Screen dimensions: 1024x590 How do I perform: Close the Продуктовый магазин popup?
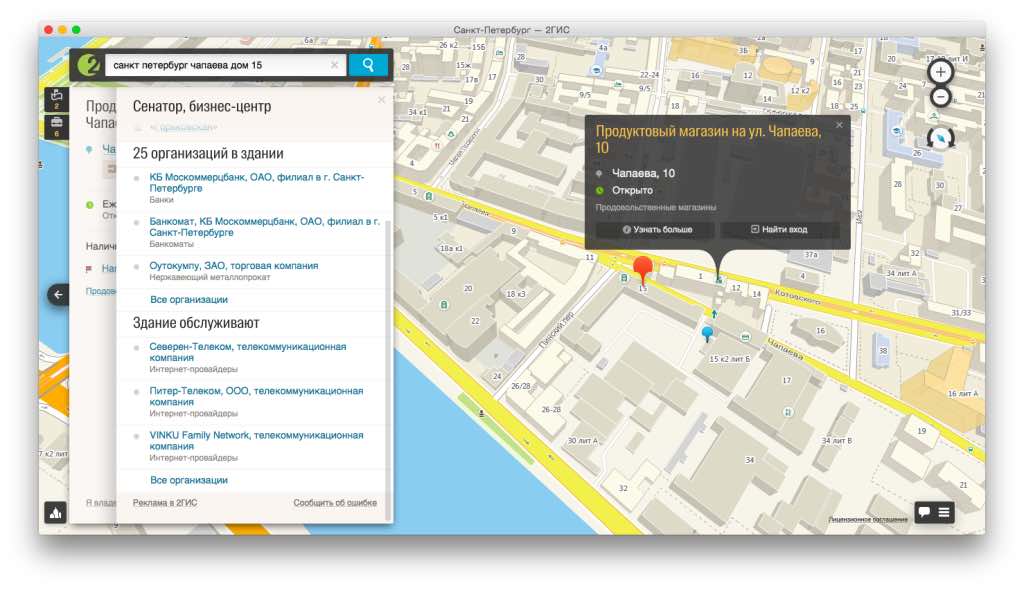coord(839,125)
